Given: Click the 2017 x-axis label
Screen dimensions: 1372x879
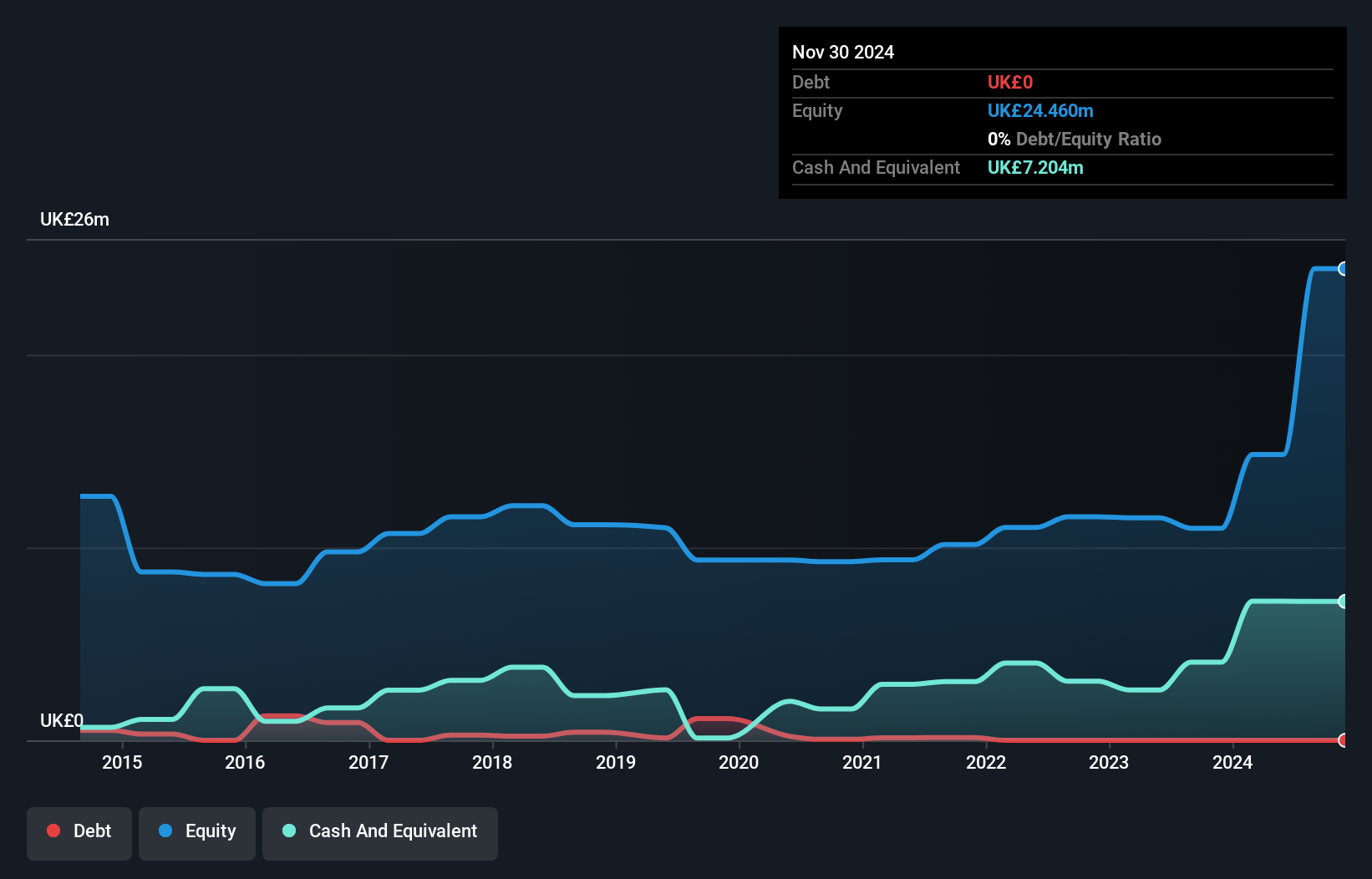Looking at the screenshot, I should click(x=368, y=762).
